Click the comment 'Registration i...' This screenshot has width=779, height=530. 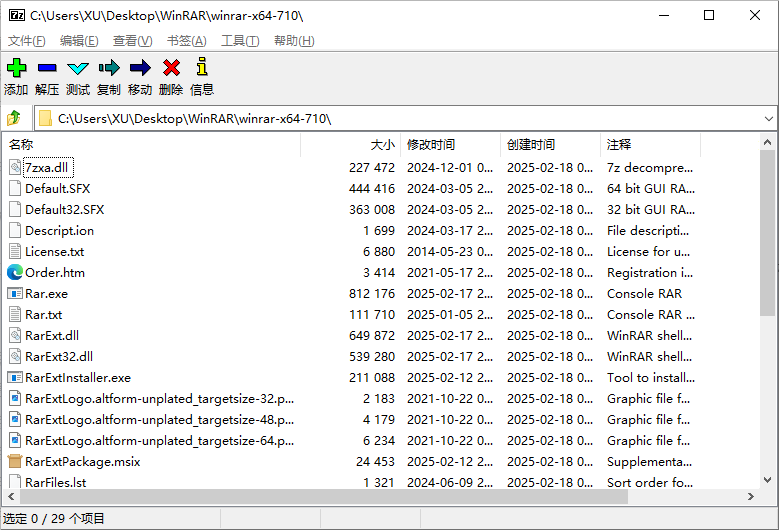650,273
